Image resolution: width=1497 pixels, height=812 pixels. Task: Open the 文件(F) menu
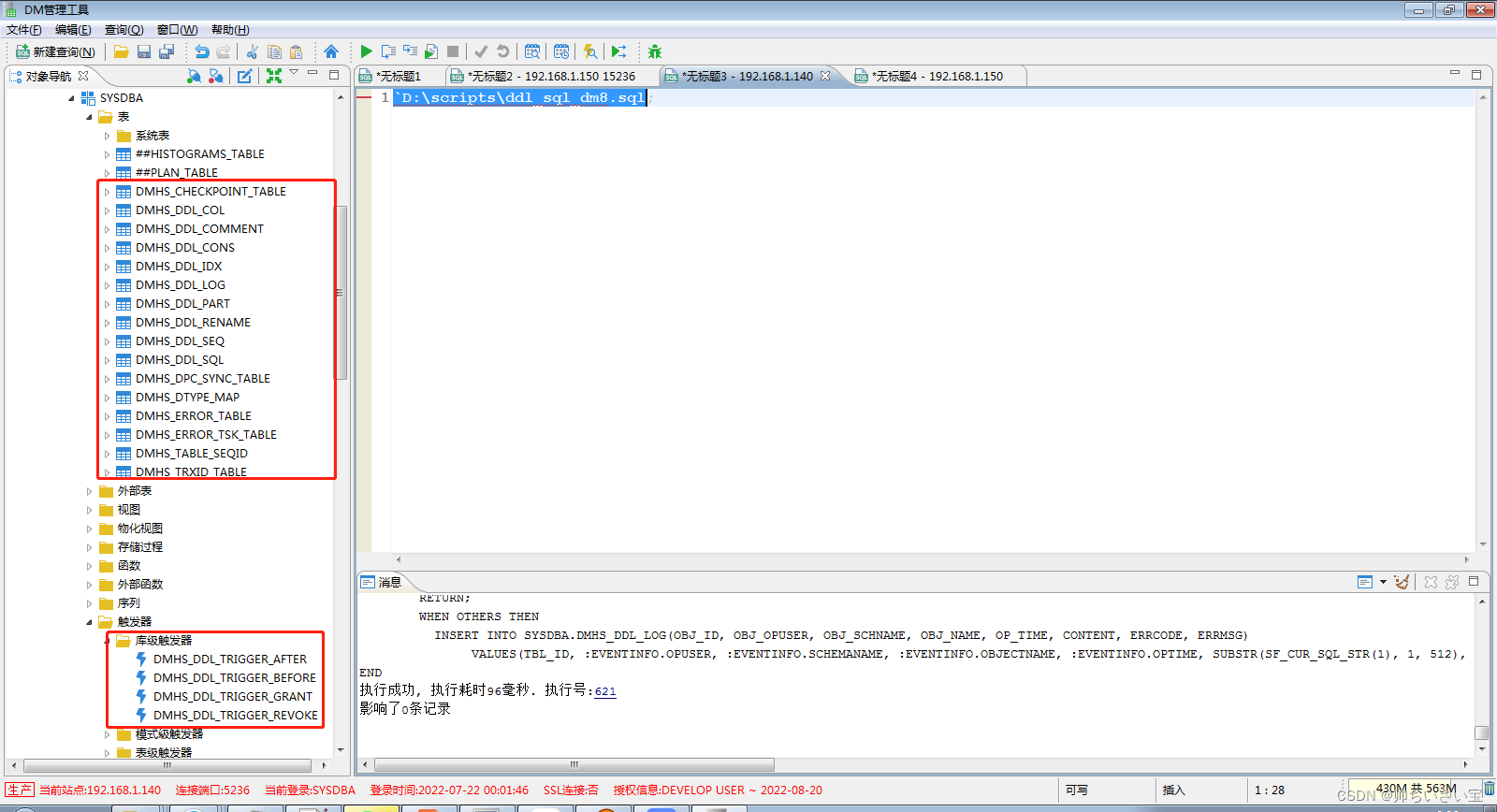point(24,30)
